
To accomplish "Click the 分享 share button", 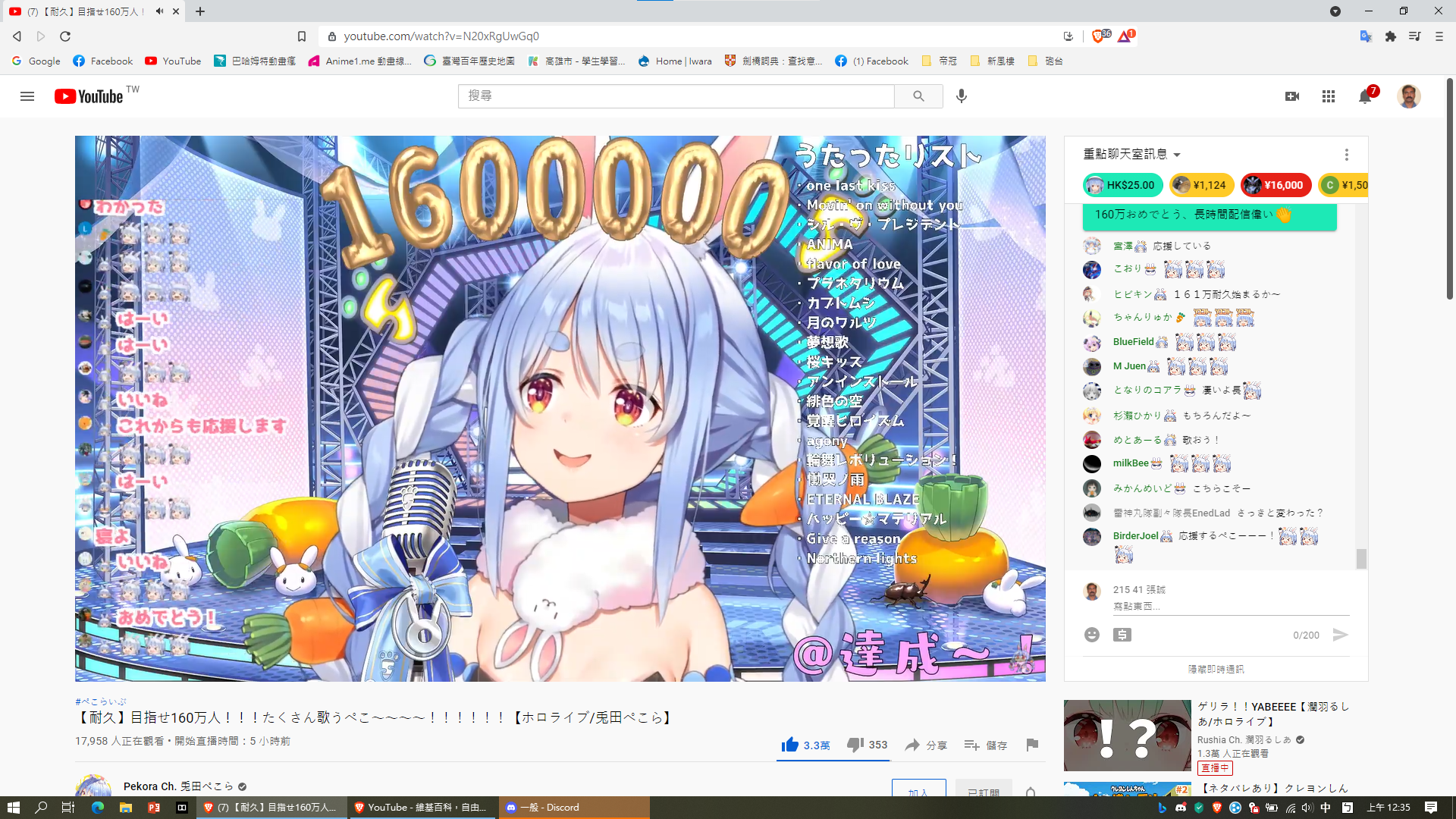I will [x=926, y=745].
